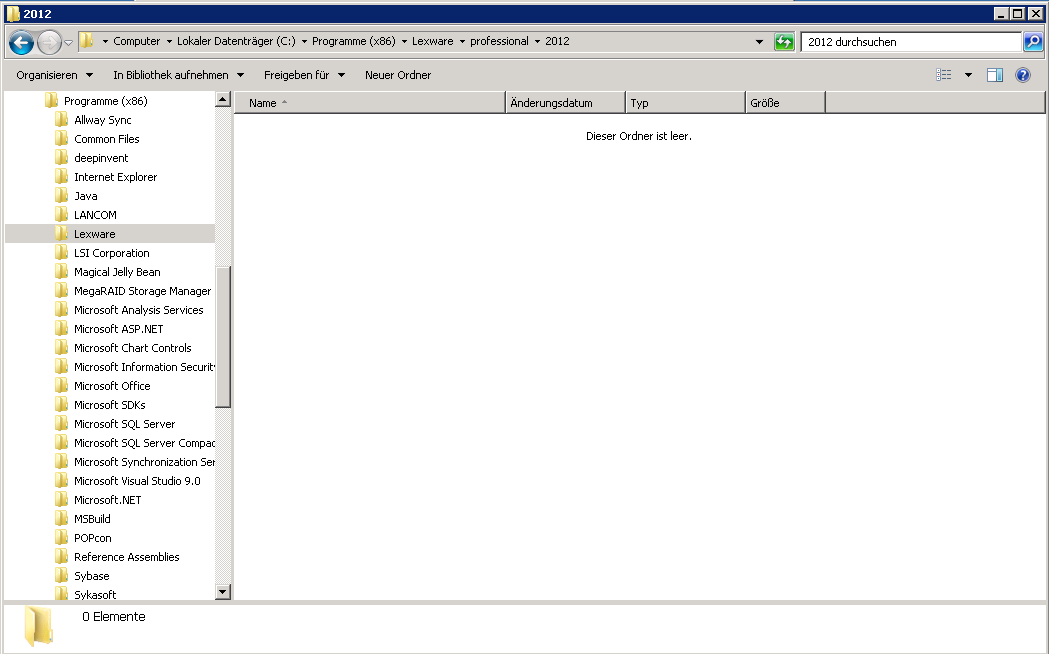Select Common Files folder in tree
This screenshot has width=1049, height=654.
pos(106,139)
